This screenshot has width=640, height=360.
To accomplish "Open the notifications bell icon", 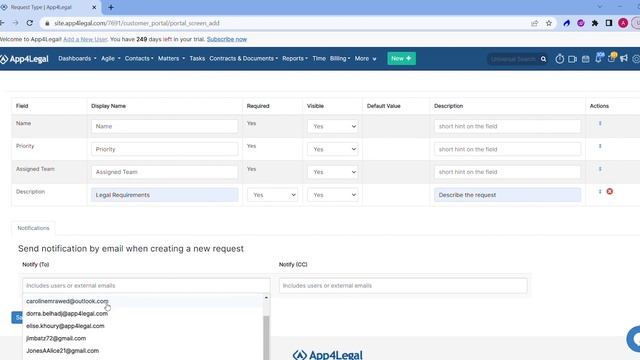I will click(598, 58).
